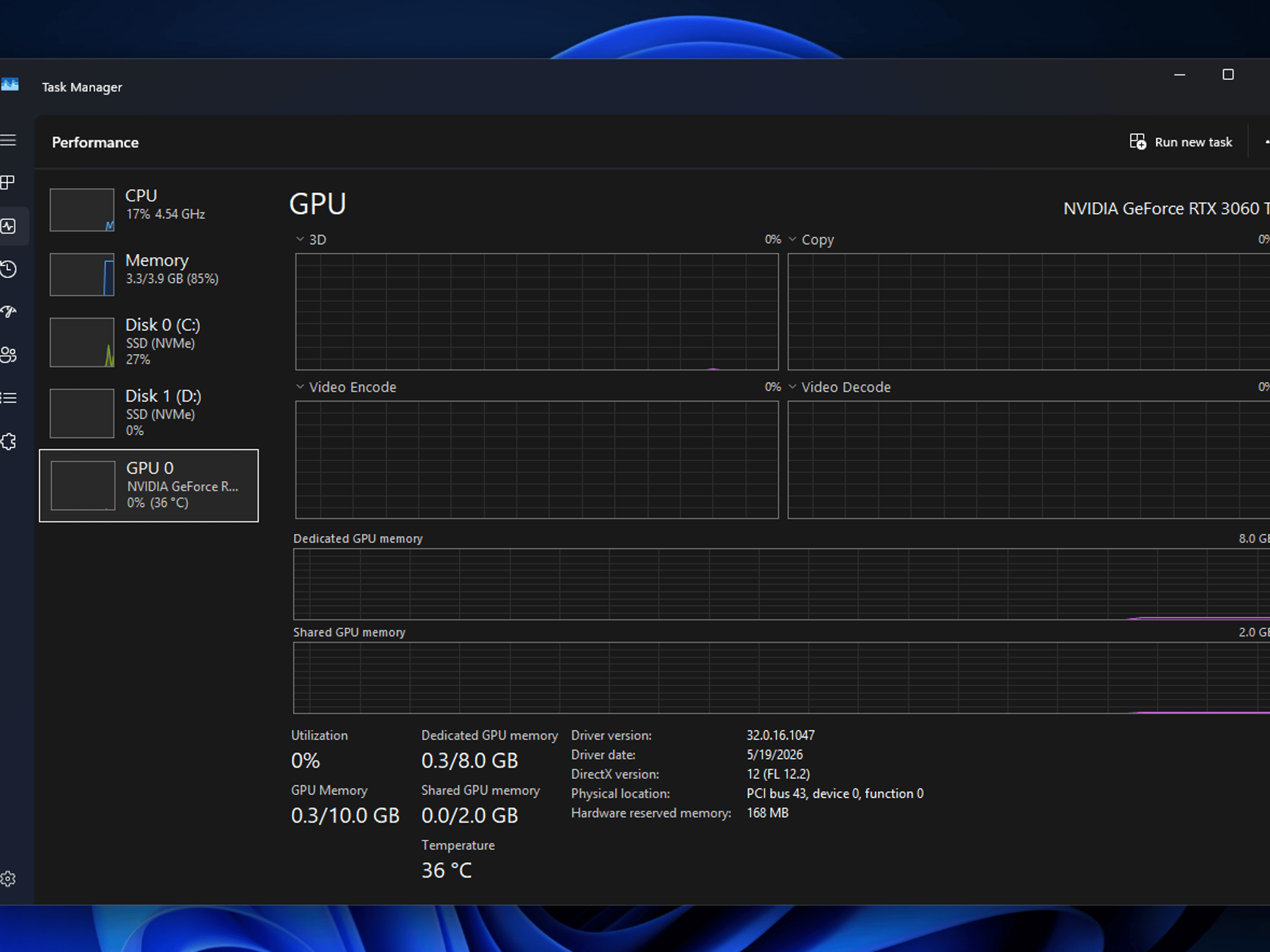Select the CPU performance item
The image size is (1270, 952).
coord(149,209)
